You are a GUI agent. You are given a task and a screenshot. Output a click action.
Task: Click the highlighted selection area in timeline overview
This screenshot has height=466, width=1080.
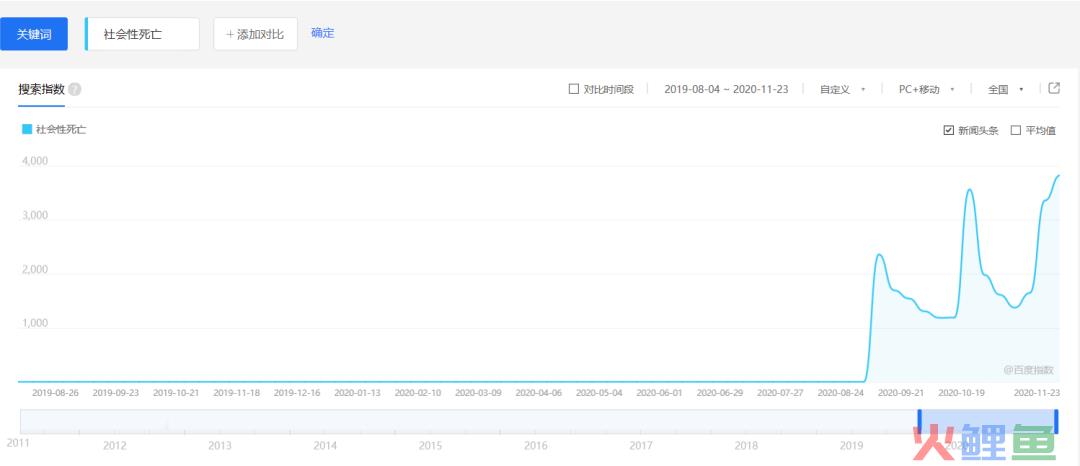[x=988, y=421]
